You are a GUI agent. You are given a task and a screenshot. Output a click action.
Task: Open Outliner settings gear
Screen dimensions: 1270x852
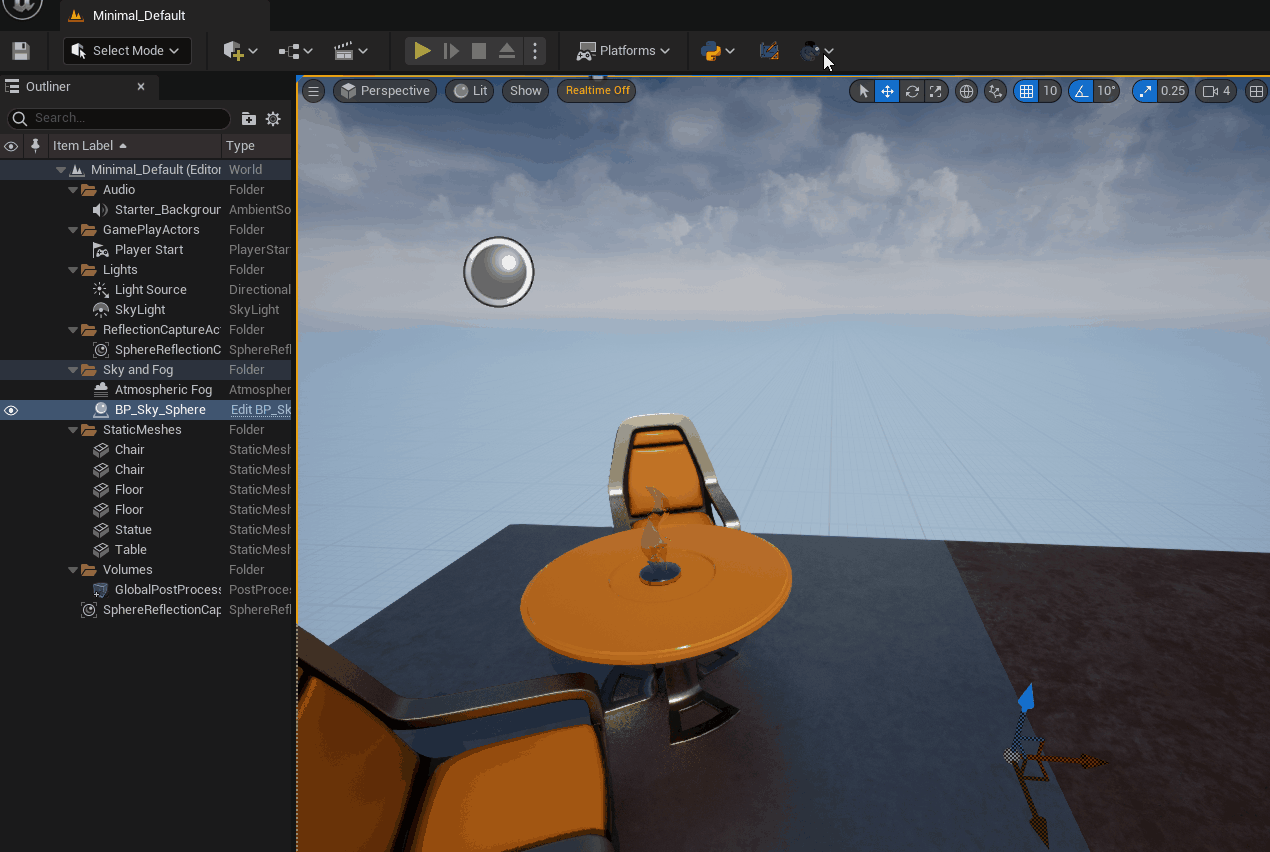(273, 119)
